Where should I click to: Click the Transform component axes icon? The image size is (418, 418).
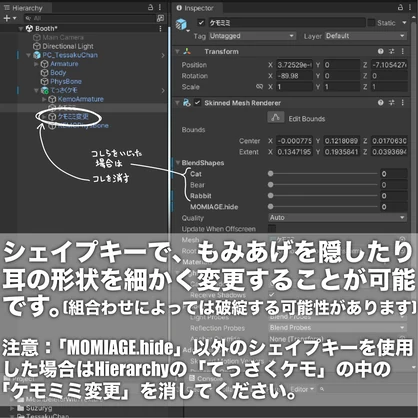(x=187, y=51)
